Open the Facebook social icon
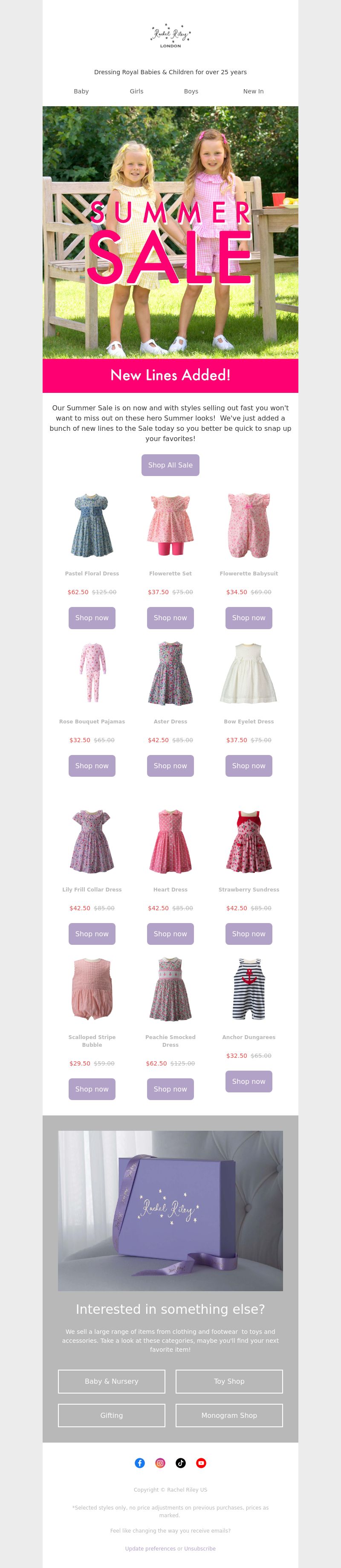The width and height of the screenshot is (341, 1568). pyautogui.click(x=140, y=1463)
